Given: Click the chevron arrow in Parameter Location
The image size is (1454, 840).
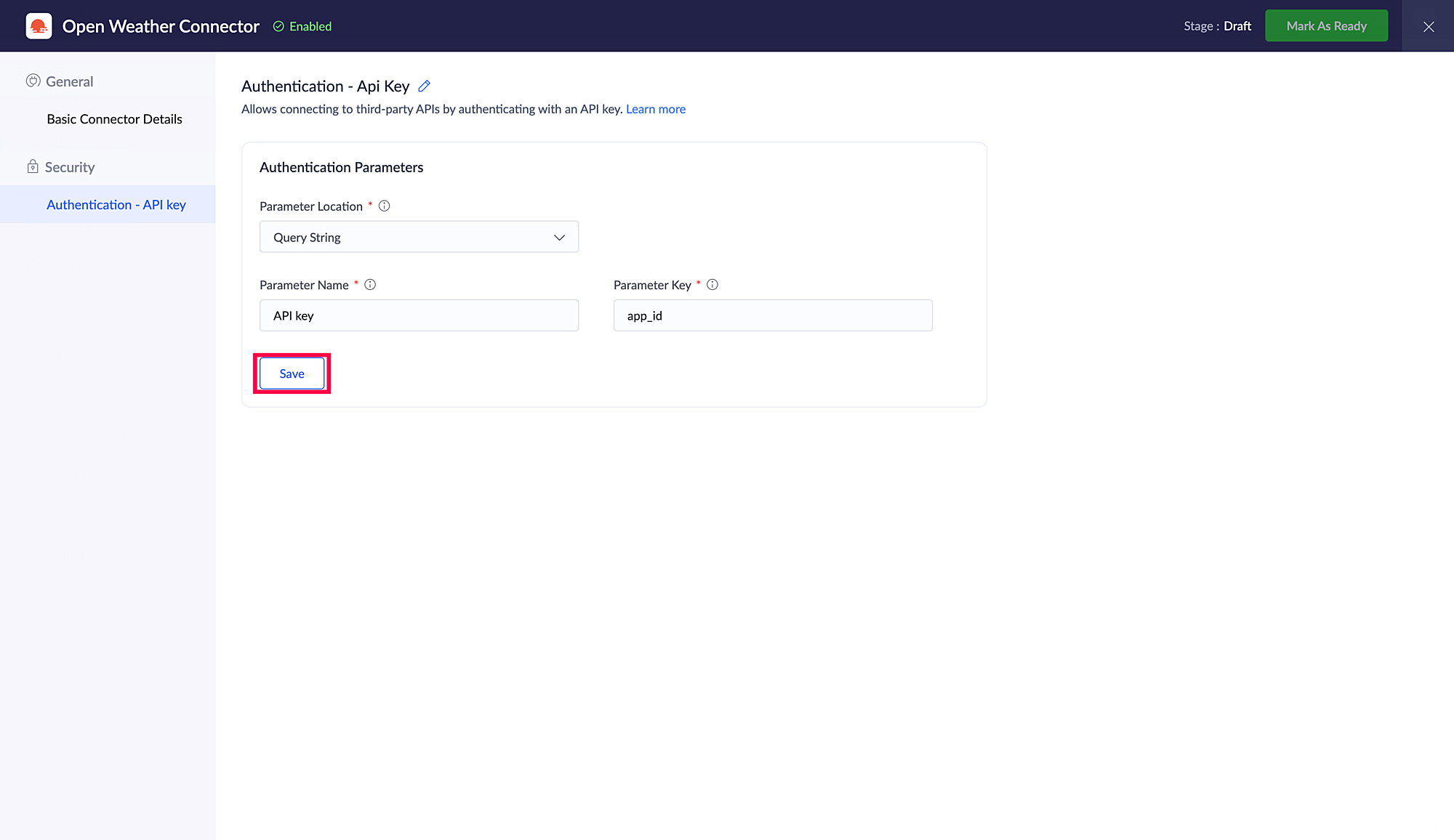Looking at the screenshot, I should tap(559, 238).
